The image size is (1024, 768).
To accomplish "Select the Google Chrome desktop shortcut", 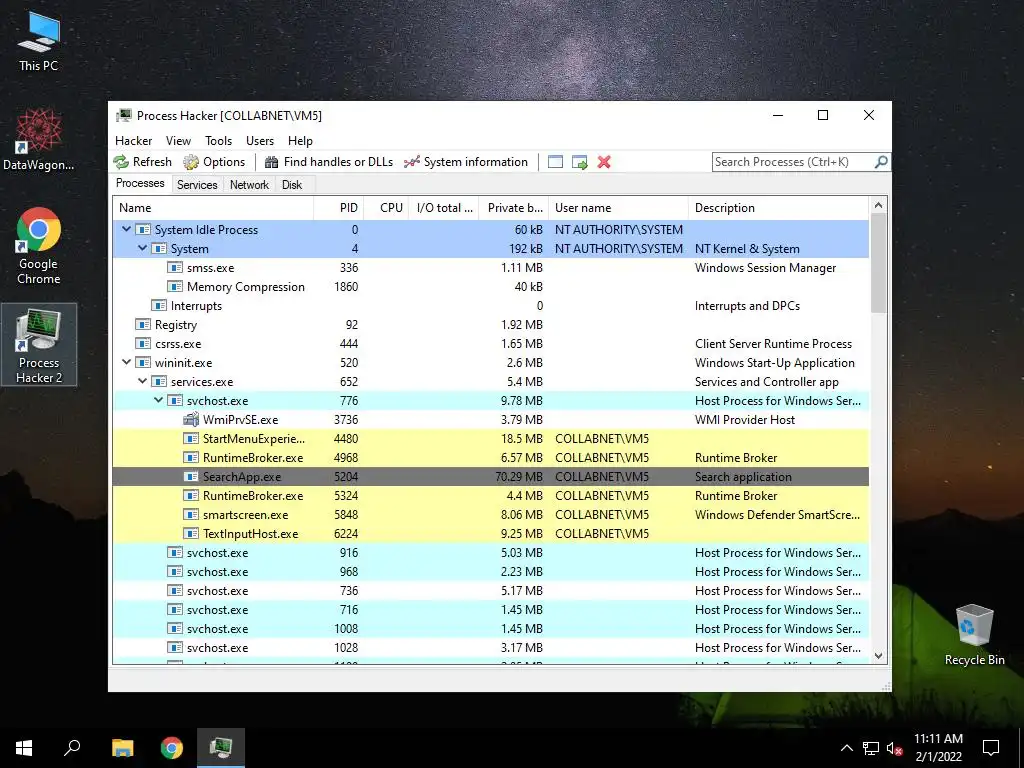I will [39, 246].
